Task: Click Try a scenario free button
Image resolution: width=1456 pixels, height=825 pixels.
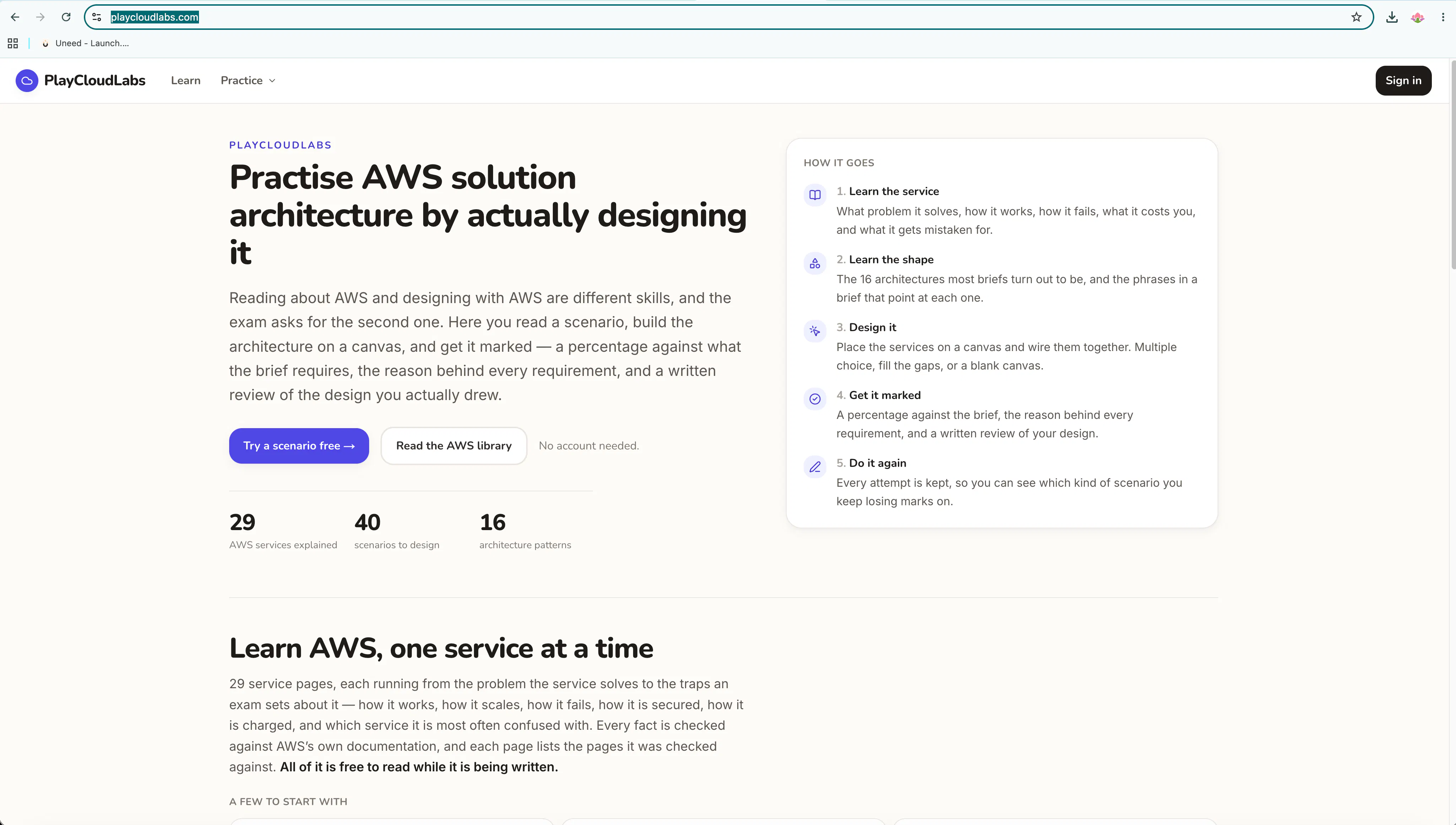Action: pos(299,446)
